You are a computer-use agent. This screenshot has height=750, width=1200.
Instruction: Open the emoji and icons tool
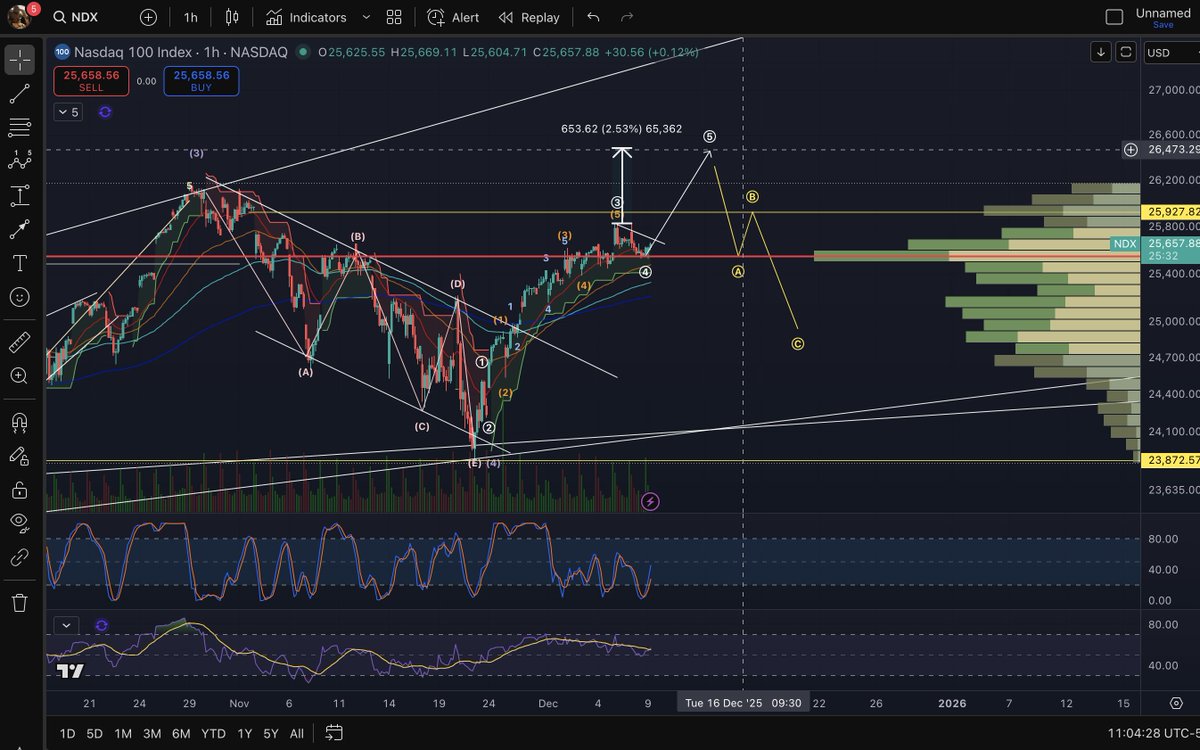tap(19, 297)
